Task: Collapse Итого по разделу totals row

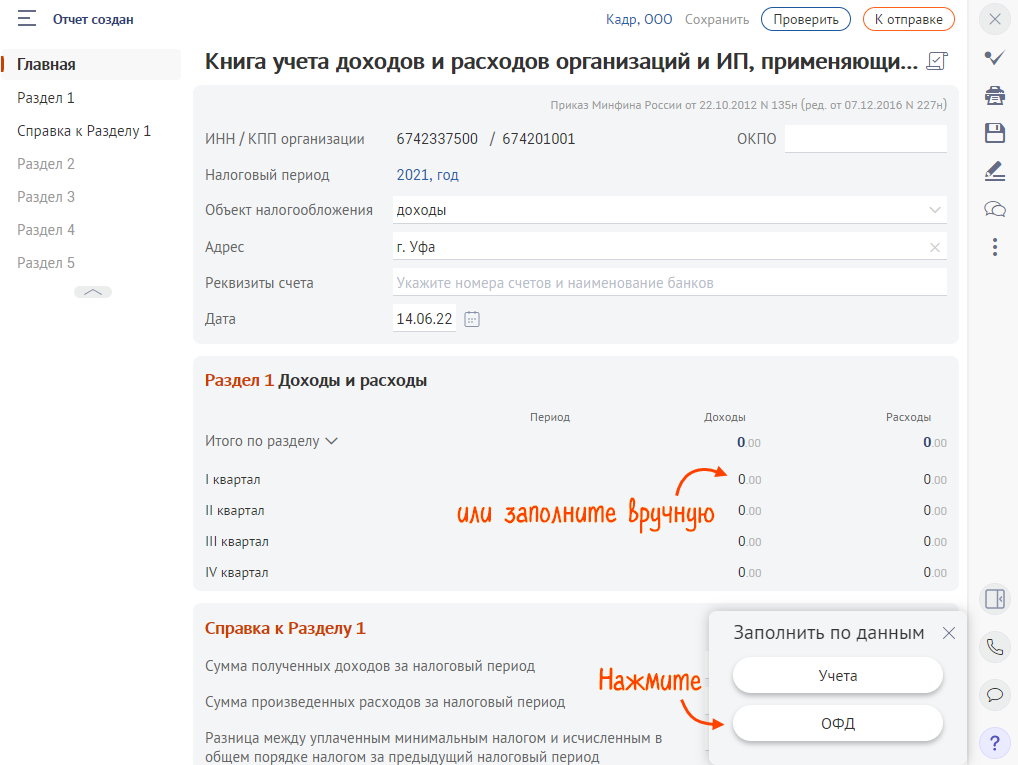Action: tap(331, 440)
